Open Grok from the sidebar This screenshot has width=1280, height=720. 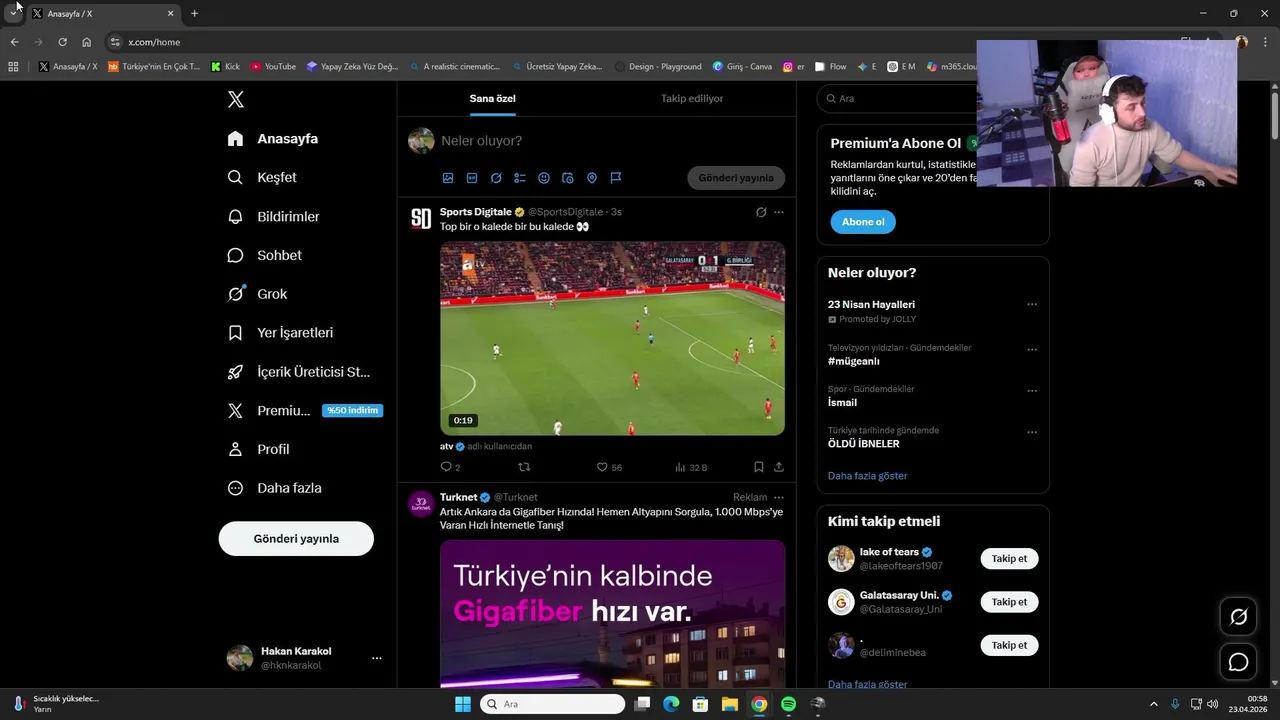point(257,294)
